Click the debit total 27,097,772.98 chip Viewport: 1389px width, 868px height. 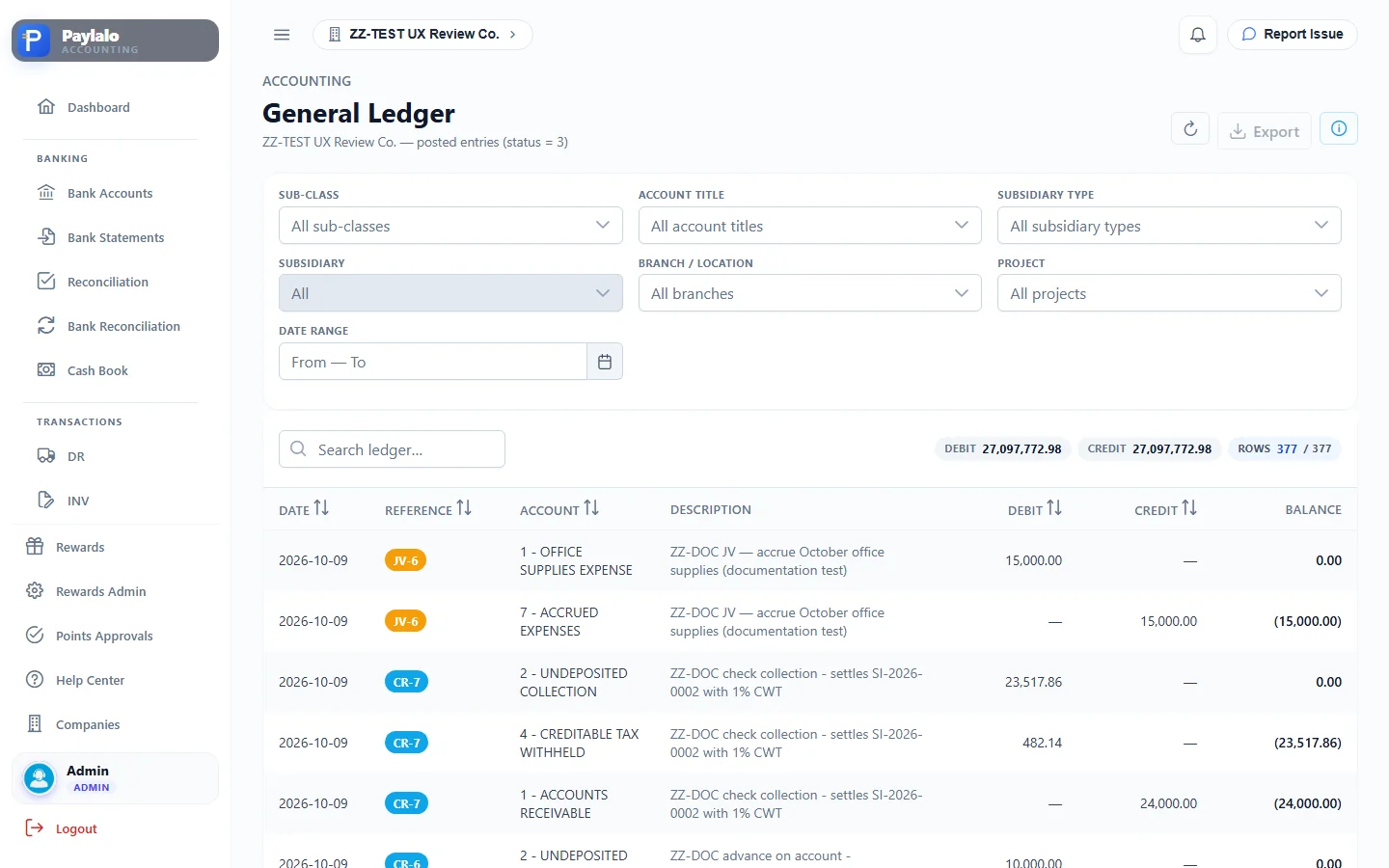(x=1002, y=448)
